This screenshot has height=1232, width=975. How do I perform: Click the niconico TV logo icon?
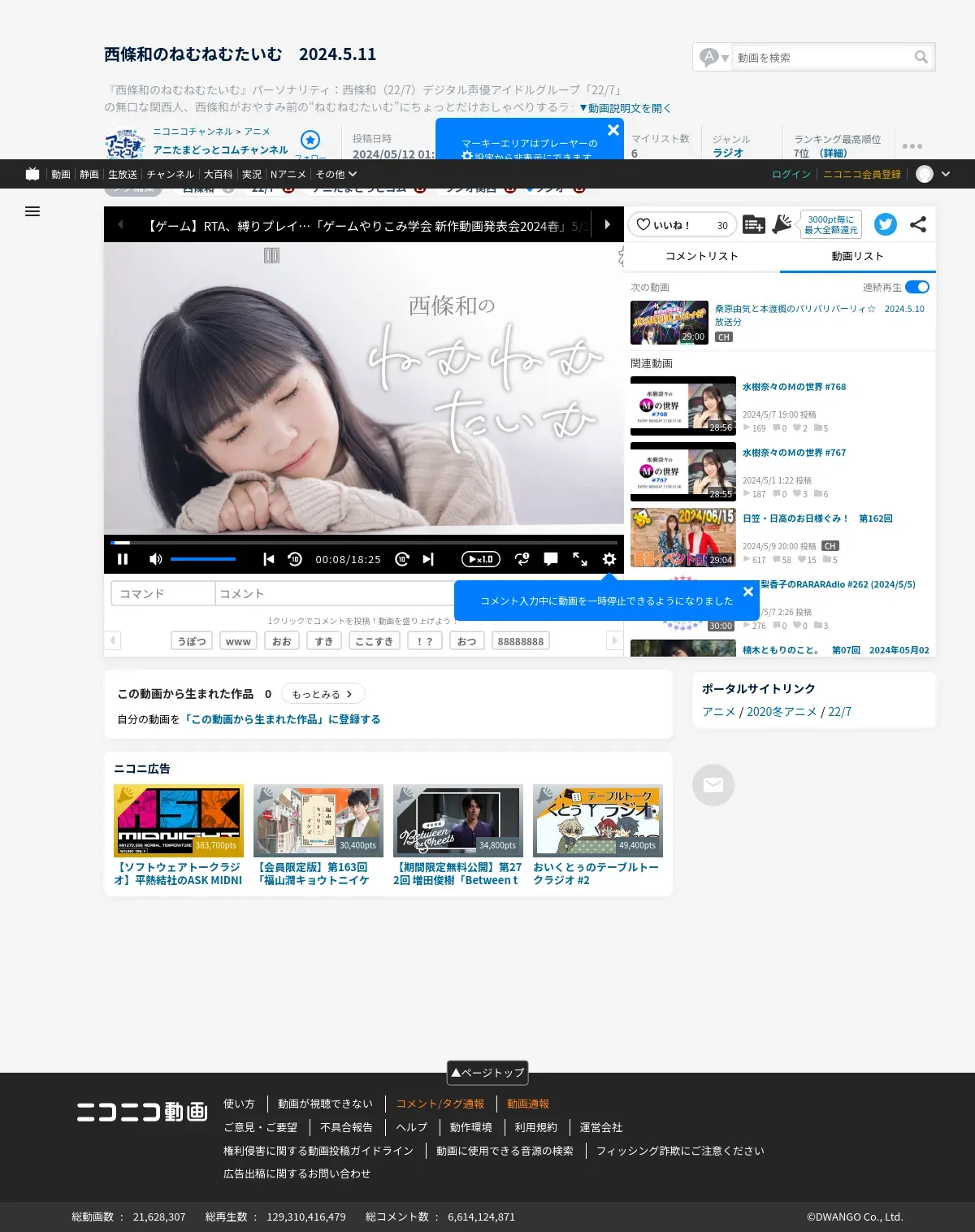[32, 174]
